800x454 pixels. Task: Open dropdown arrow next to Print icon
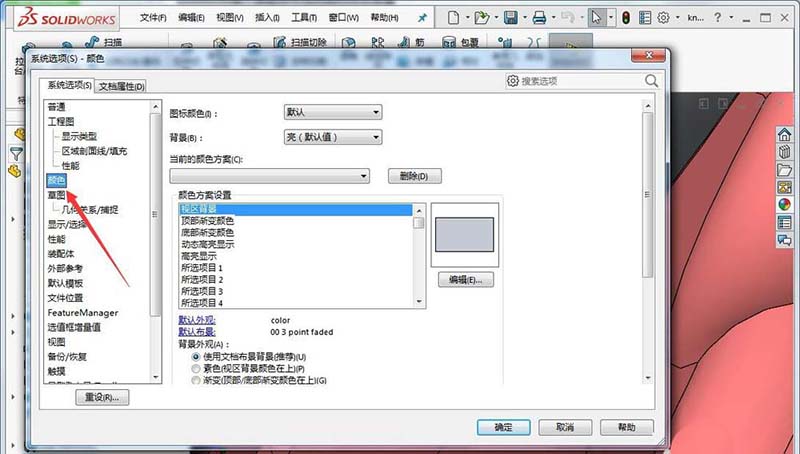click(554, 18)
